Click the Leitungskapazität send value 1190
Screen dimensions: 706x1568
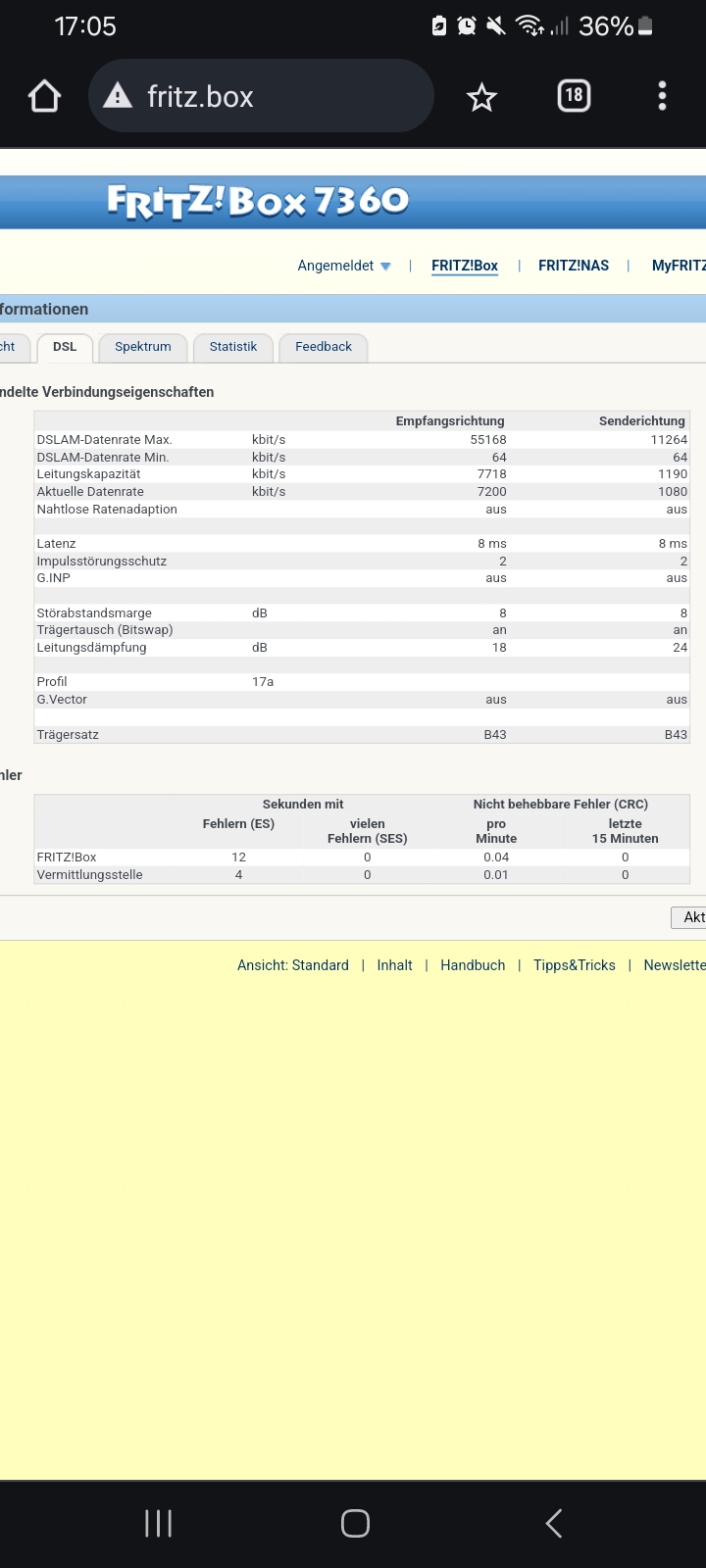point(673,474)
